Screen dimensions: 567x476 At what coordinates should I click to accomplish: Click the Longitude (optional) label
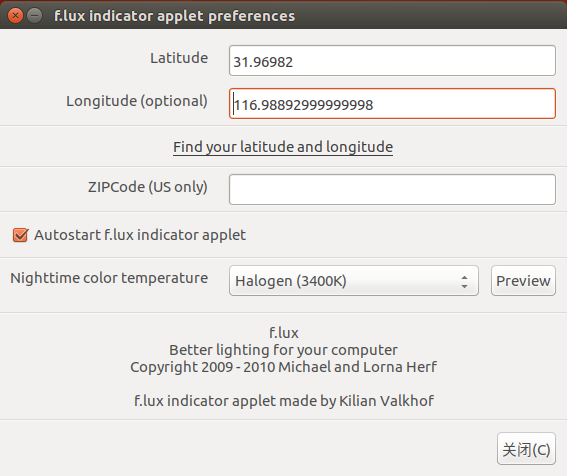tap(137, 101)
